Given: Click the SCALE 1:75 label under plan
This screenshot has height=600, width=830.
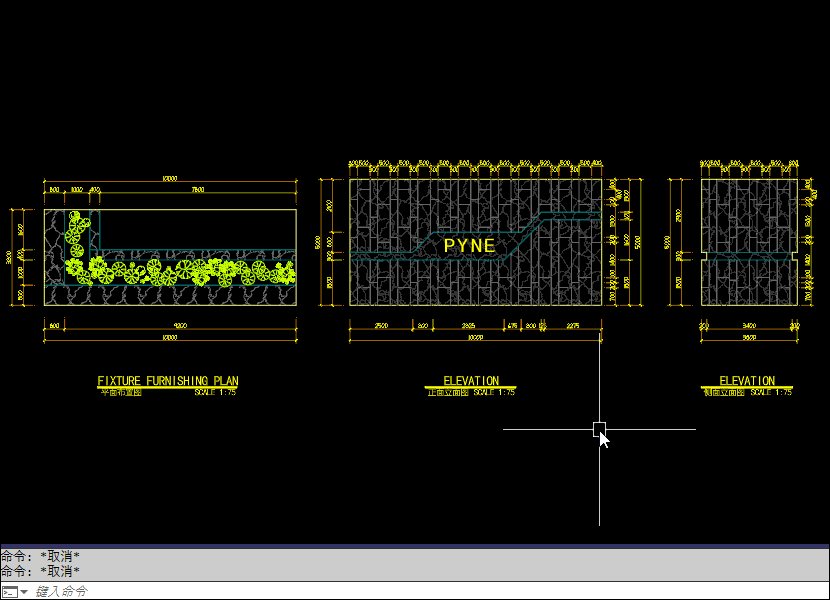Looking at the screenshot, I should coord(216,393).
